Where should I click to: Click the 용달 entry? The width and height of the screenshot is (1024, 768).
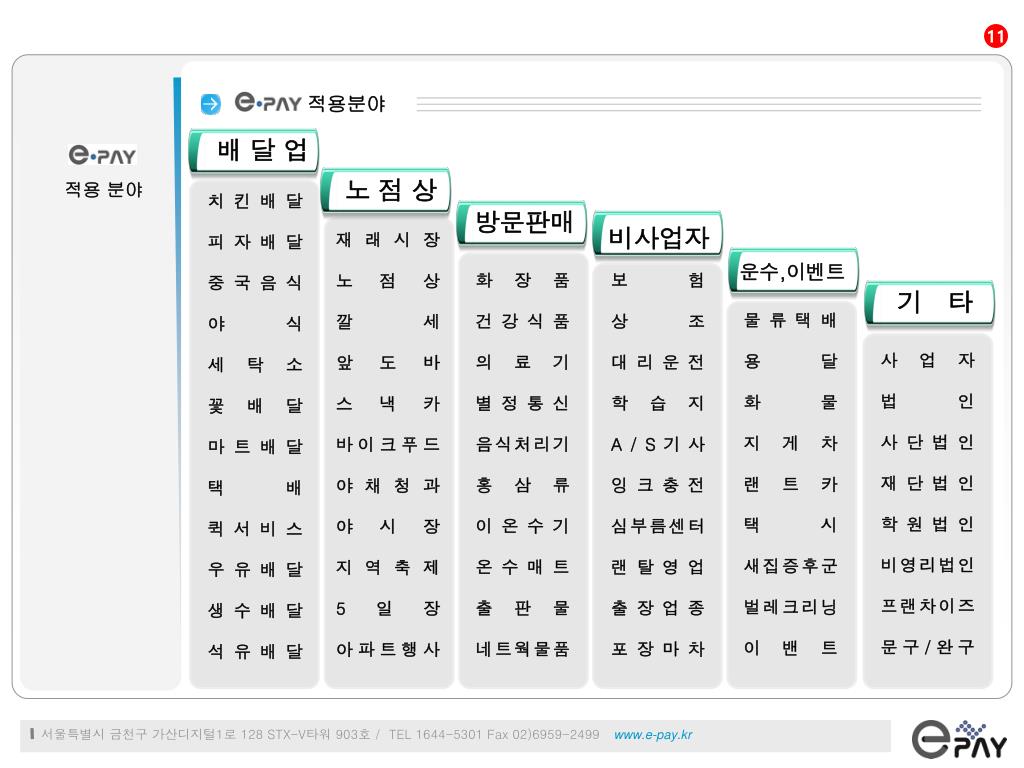tap(790, 361)
